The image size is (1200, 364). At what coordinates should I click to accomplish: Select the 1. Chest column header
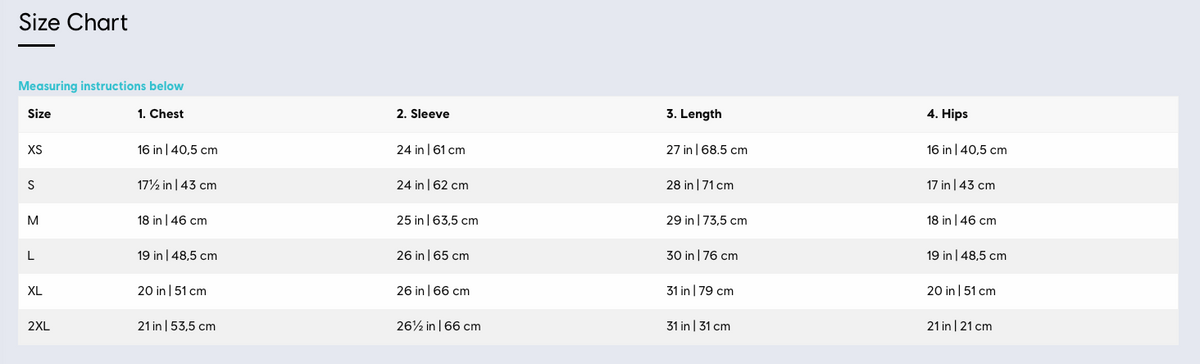(160, 114)
